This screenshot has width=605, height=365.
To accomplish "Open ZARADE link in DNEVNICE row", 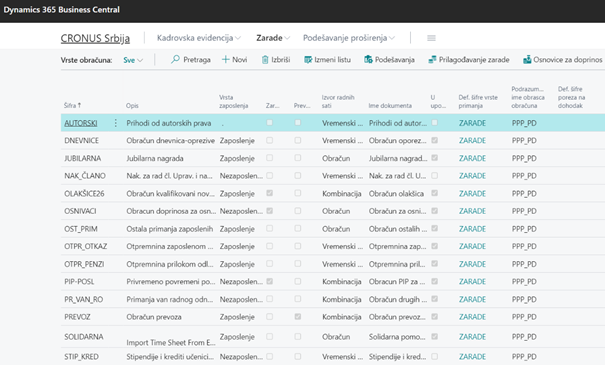I will click(x=472, y=140).
